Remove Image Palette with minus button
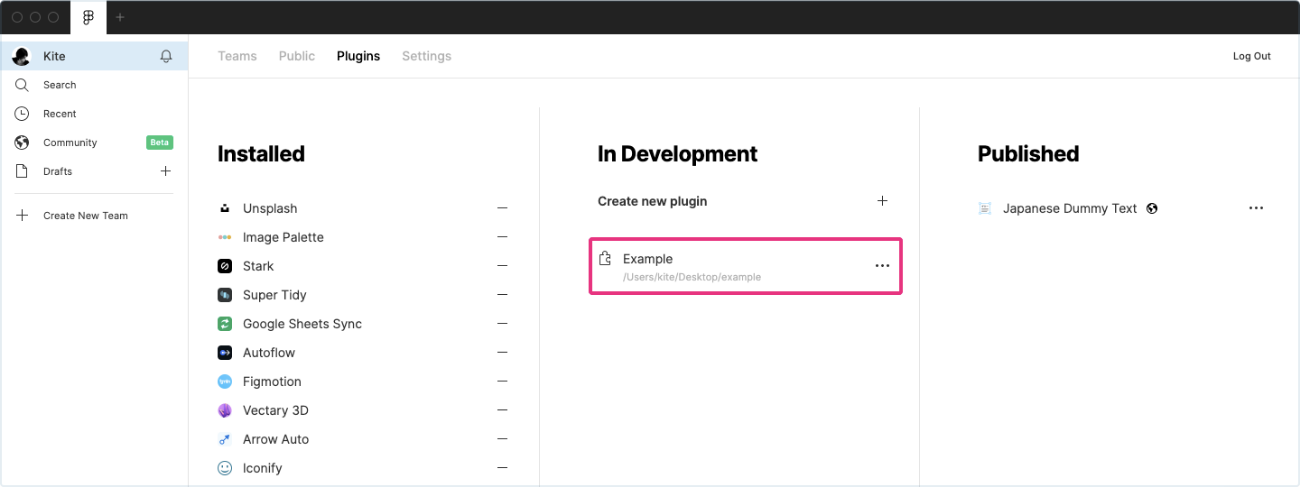Viewport: 1300px width, 487px height. 502,238
